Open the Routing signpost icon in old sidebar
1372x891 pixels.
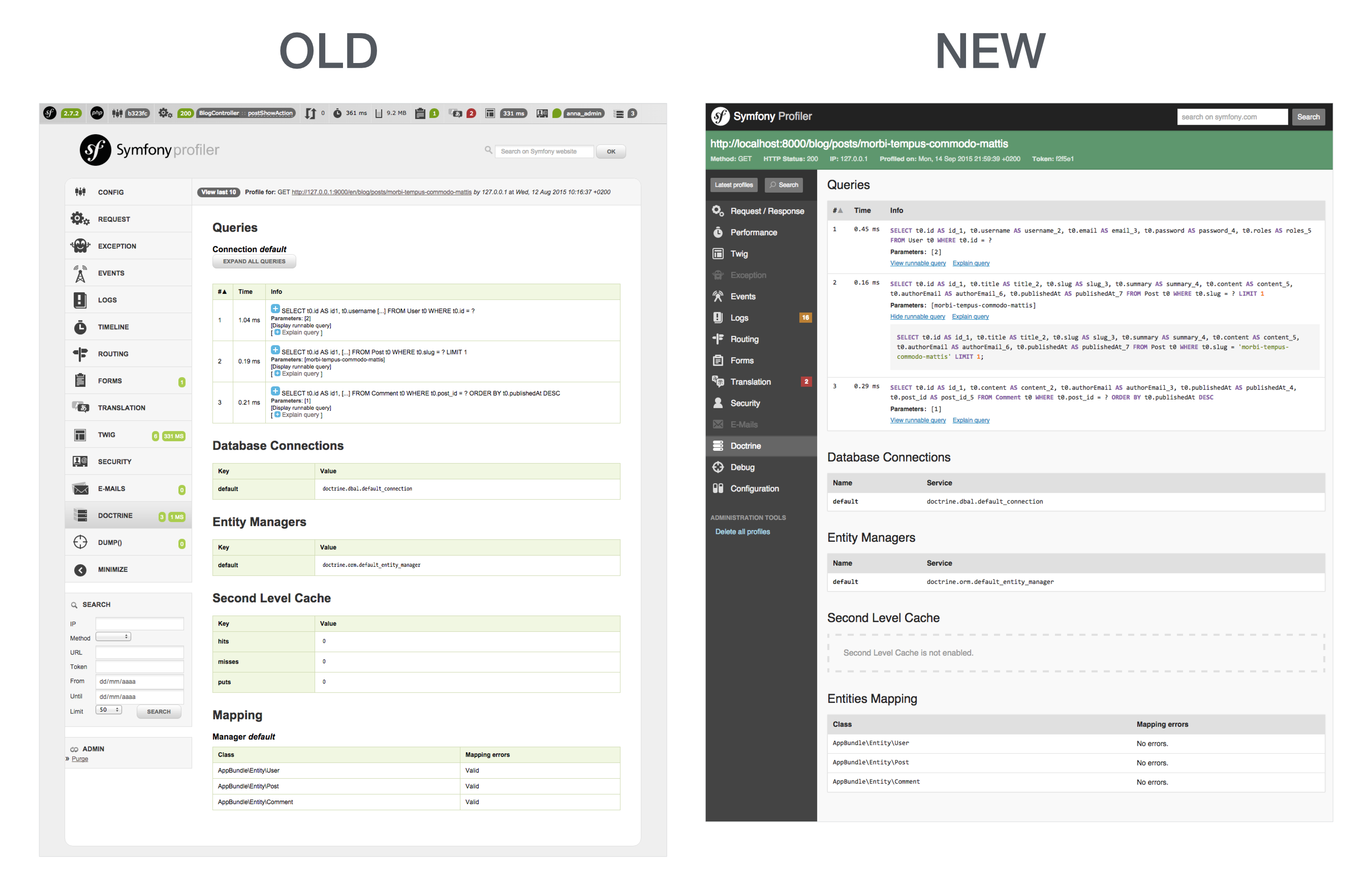tap(80, 354)
